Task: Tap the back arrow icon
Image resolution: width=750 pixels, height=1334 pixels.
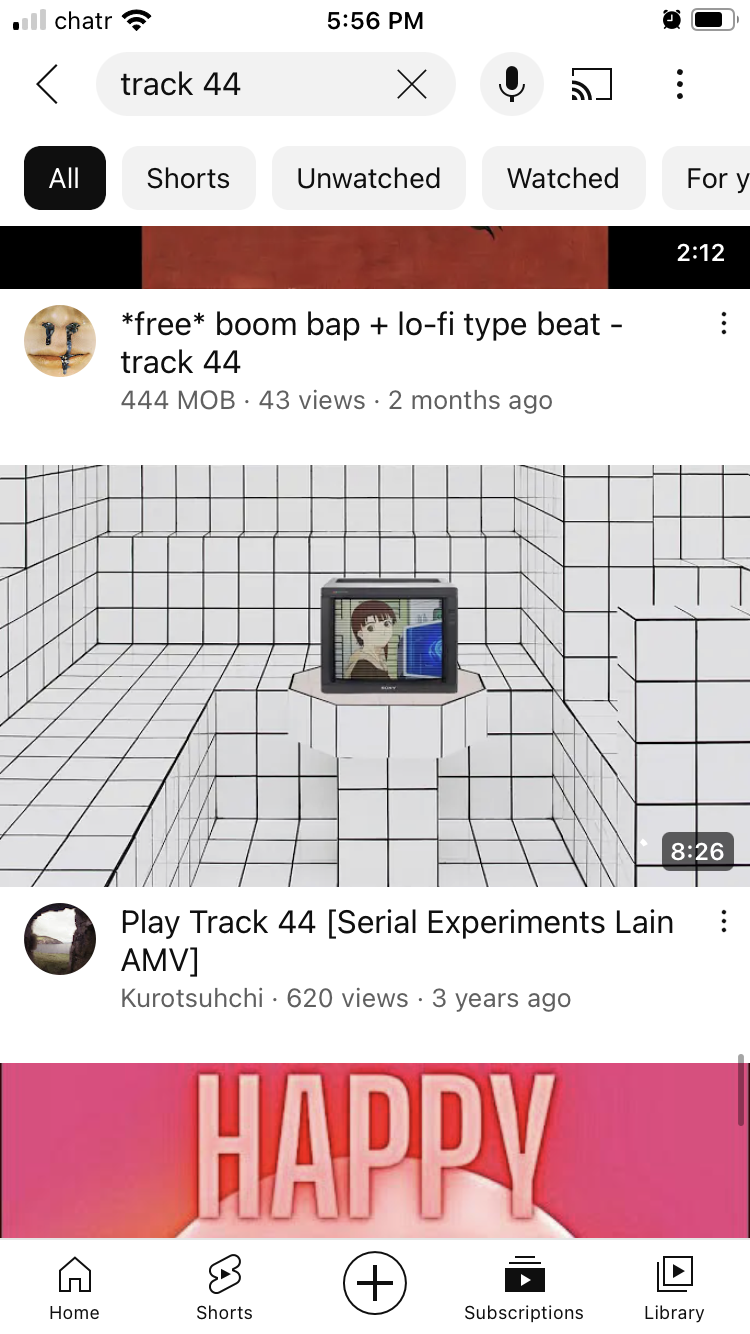Action: pyautogui.click(x=47, y=85)
